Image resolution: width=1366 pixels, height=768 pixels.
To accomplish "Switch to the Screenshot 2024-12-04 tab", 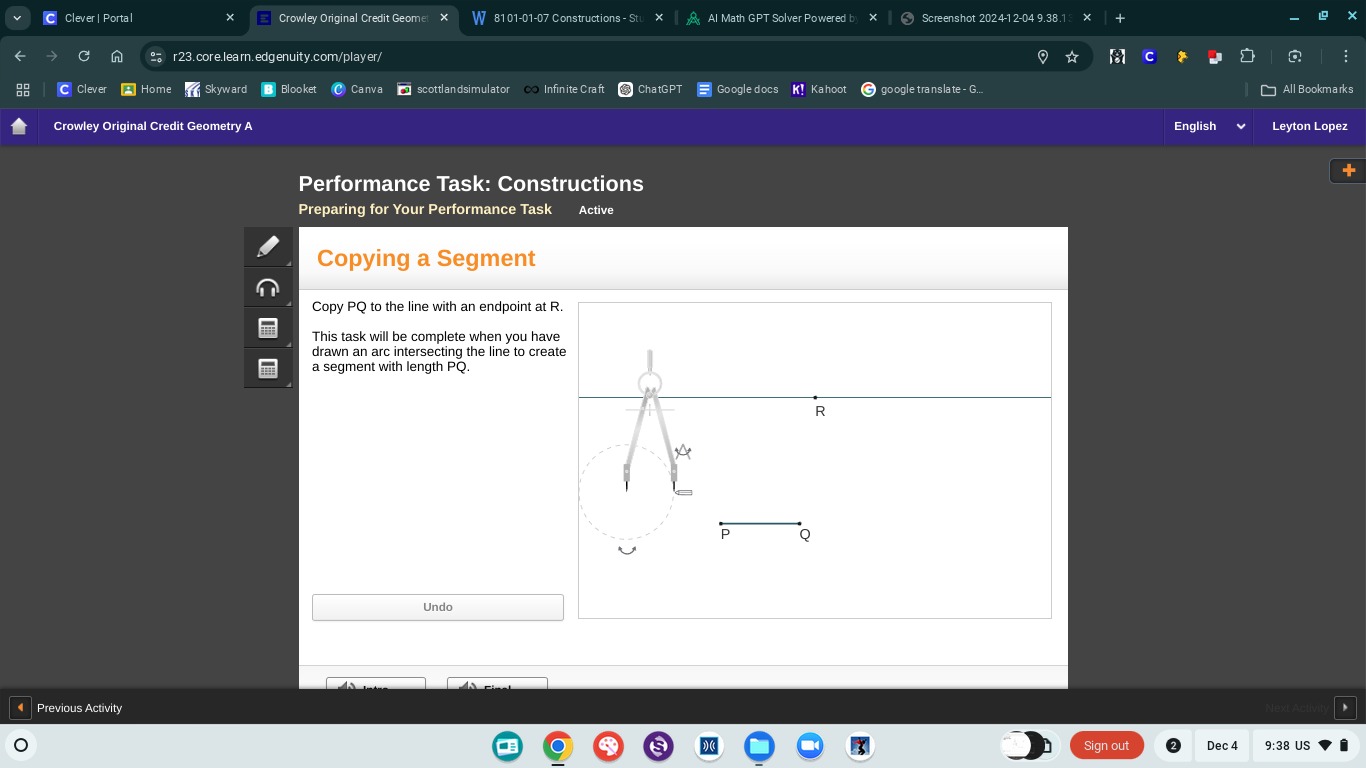I will [x=996, y=18].
